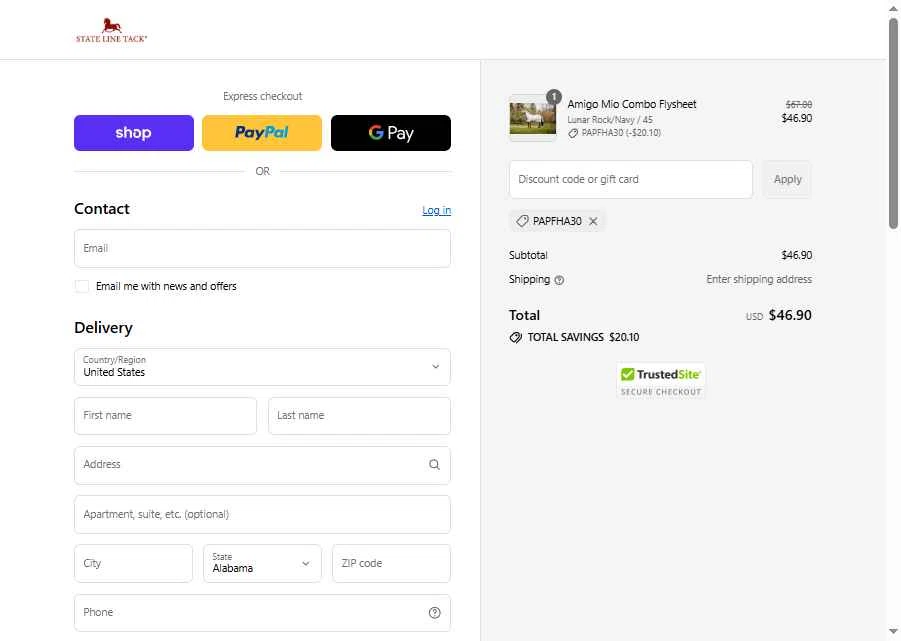Screen dimensions: 901x641
Task: Click the ZIP code field
Action: tap(391, 563)
